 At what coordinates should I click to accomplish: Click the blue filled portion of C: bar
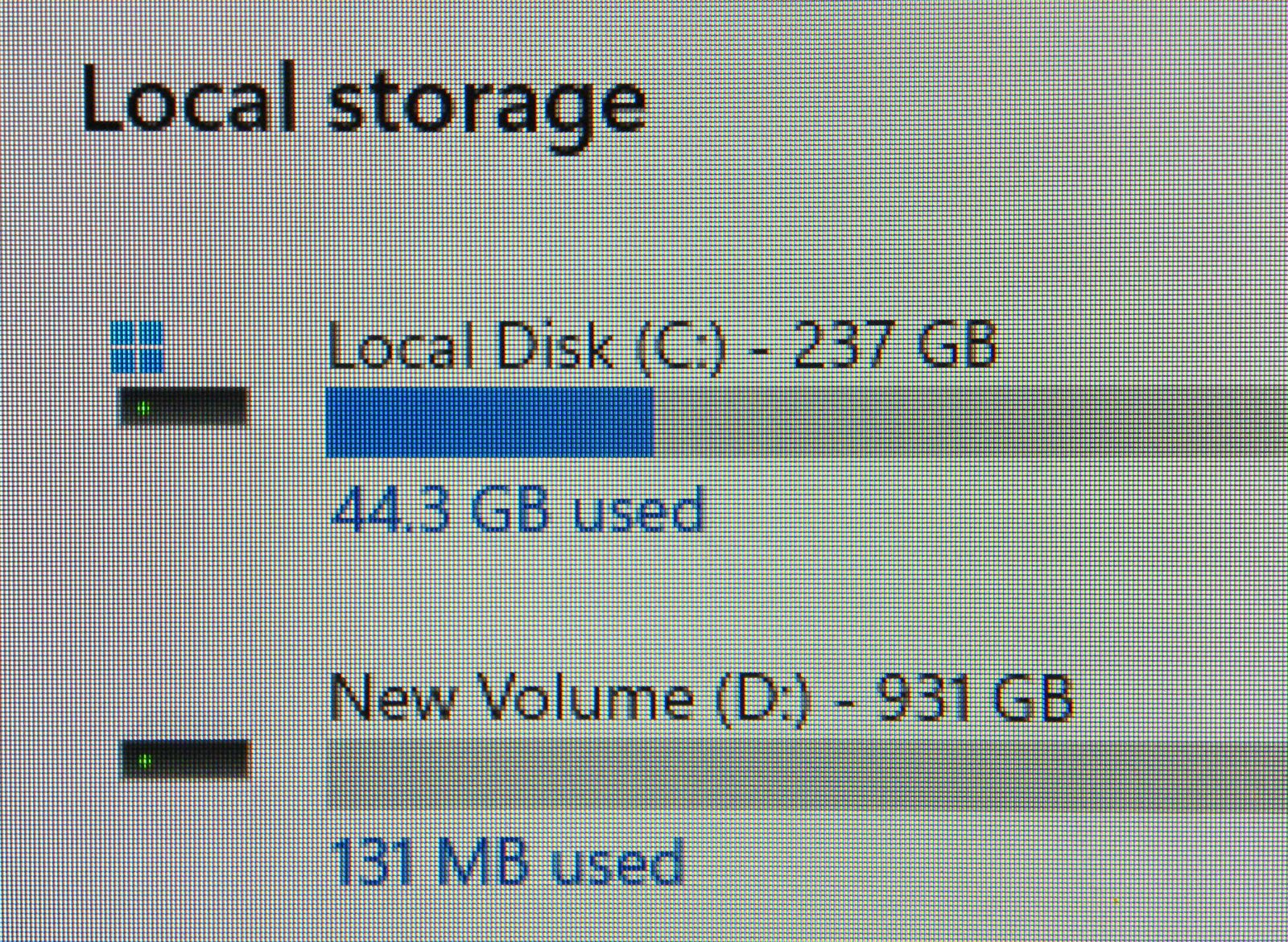pos(489,422)
